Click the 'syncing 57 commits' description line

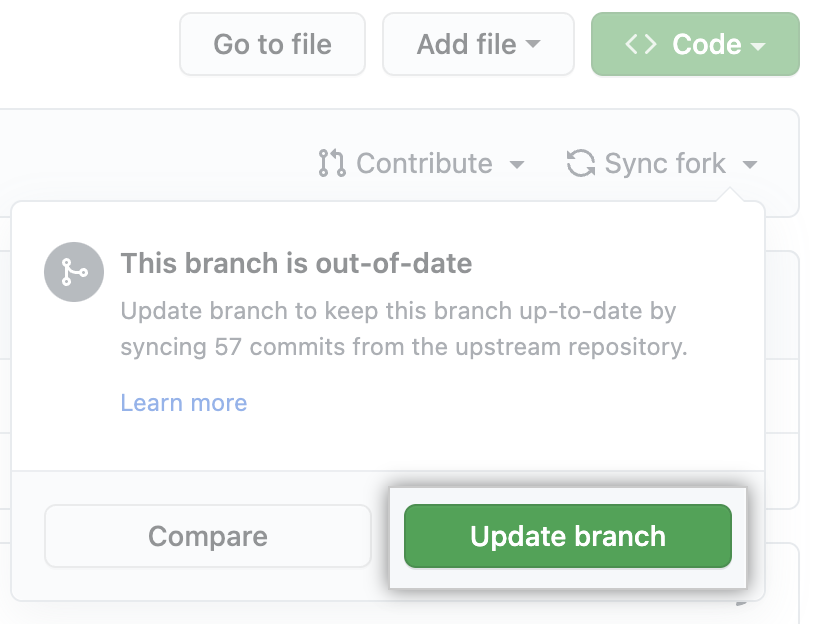click(x=404, y=348)
